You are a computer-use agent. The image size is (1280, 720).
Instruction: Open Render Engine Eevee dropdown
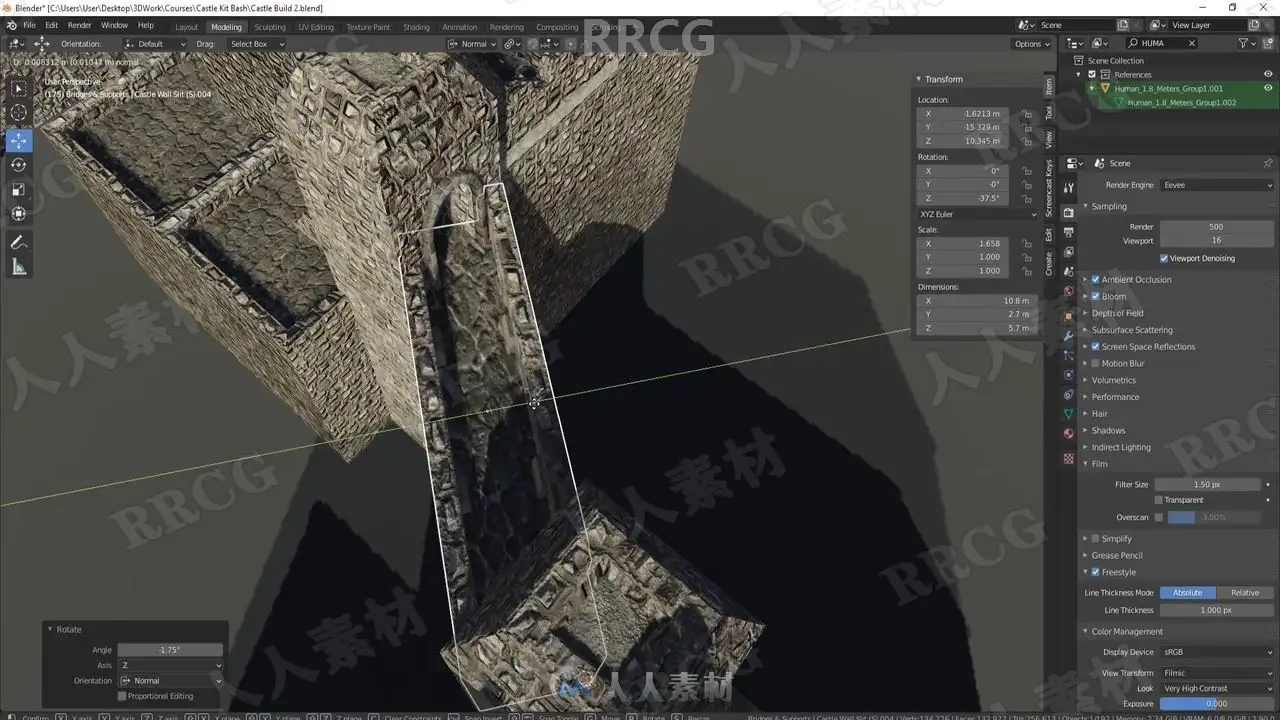coord(1217,185)
